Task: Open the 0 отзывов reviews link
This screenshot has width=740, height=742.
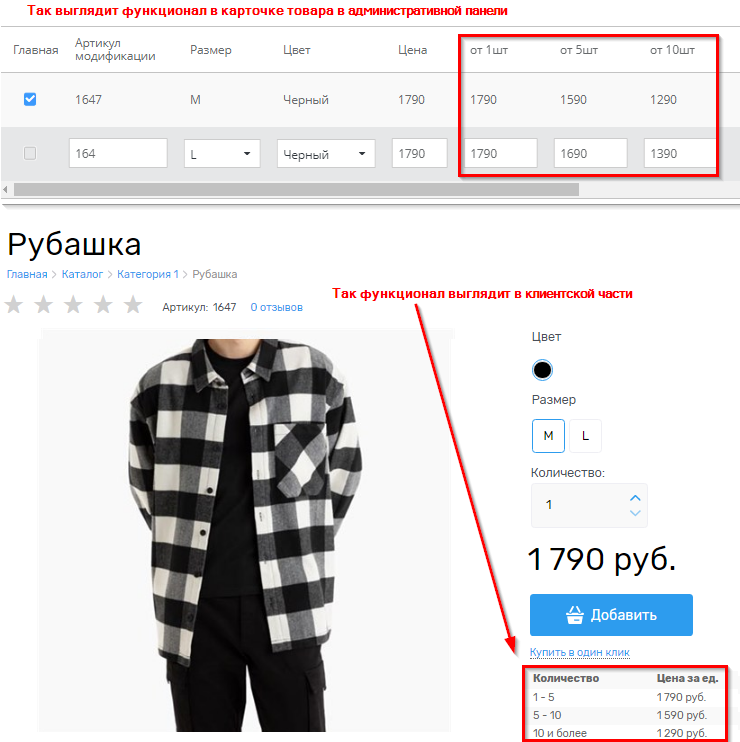Action: tap(276, 307)
